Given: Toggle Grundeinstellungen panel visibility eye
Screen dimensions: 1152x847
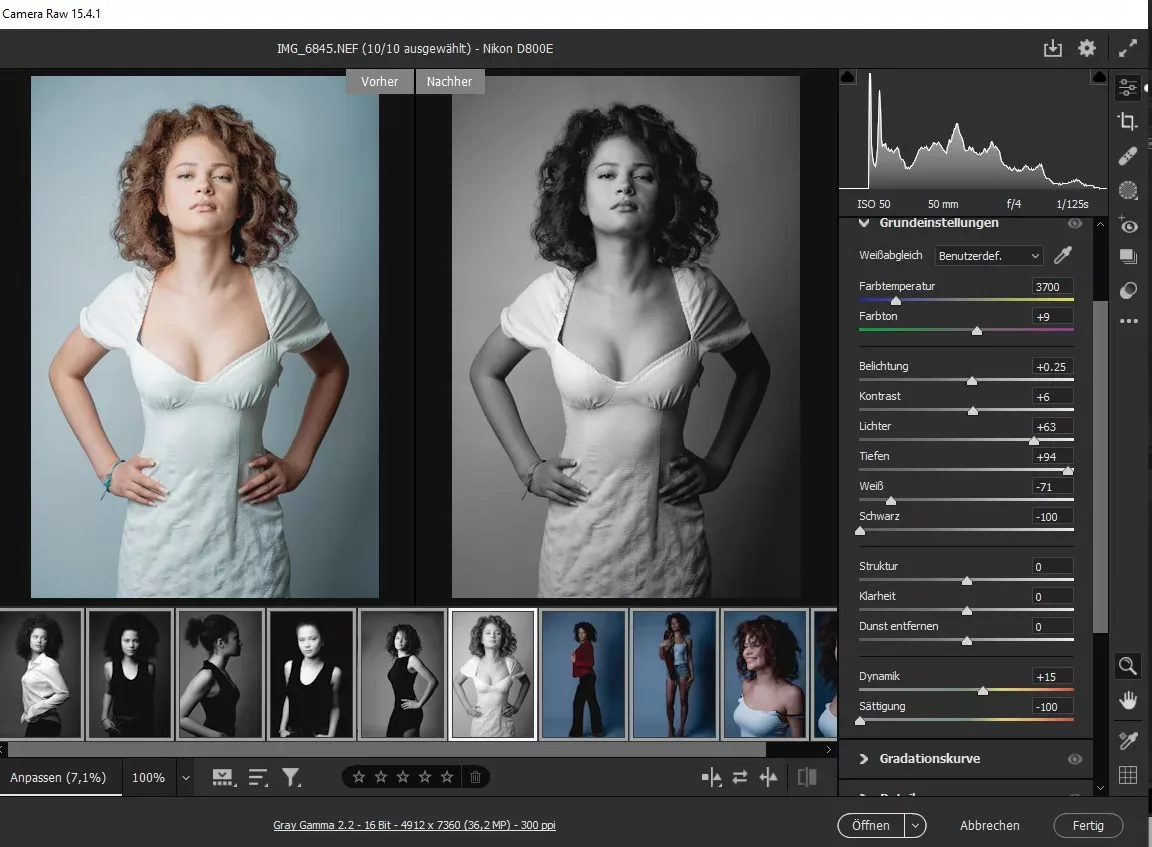Looking at the screenshot, I should [1075, 223].
